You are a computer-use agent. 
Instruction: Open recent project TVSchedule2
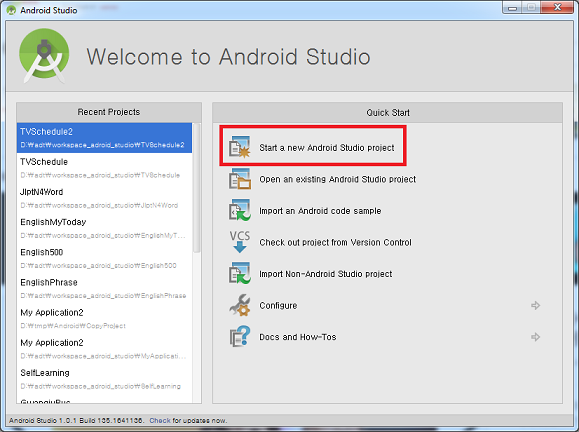(x=105, y=138)
